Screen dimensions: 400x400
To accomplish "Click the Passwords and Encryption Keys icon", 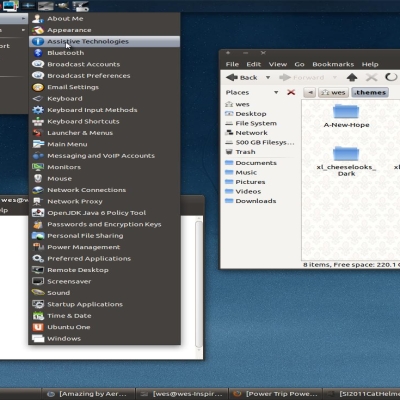I will tap(38, 224).
